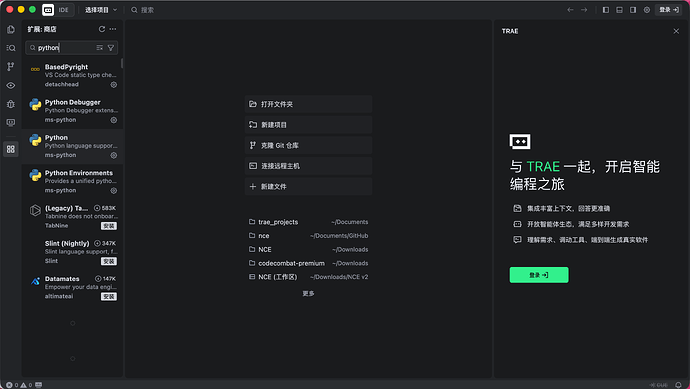Open the Explorer files view in sidebar
Viewport: 690px width, 389px height.
(11, 29)
